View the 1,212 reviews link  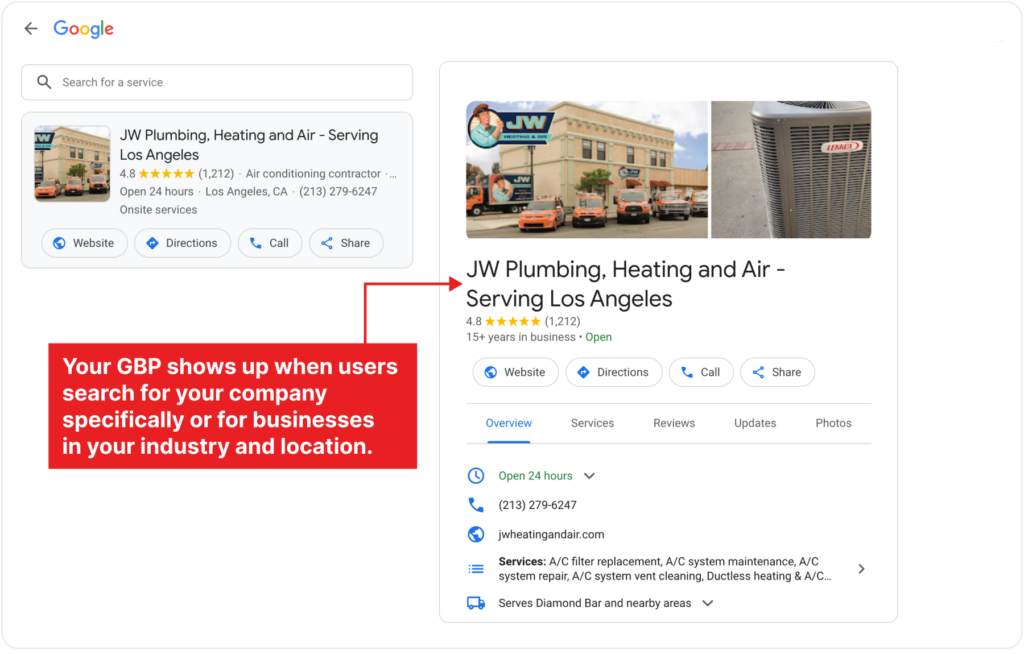click(x=563, y=320)
